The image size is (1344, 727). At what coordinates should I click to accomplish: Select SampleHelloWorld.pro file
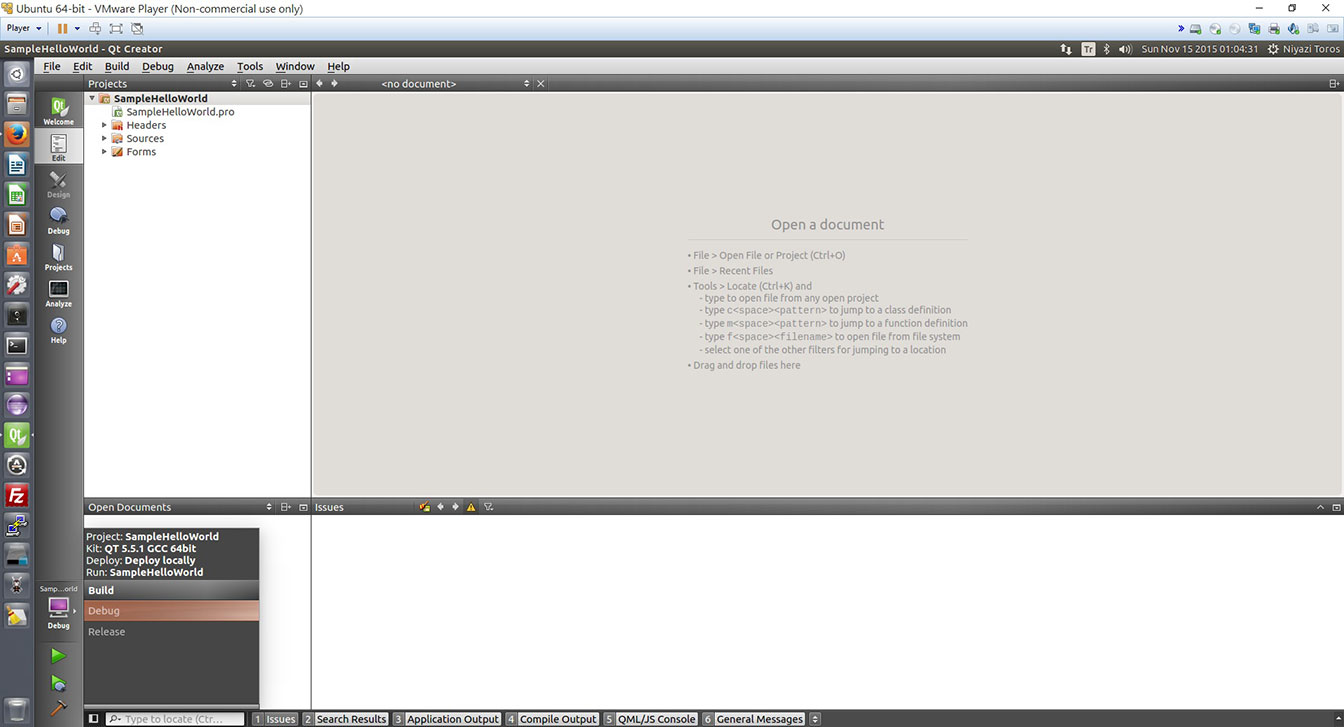click(x=180, y=112)
